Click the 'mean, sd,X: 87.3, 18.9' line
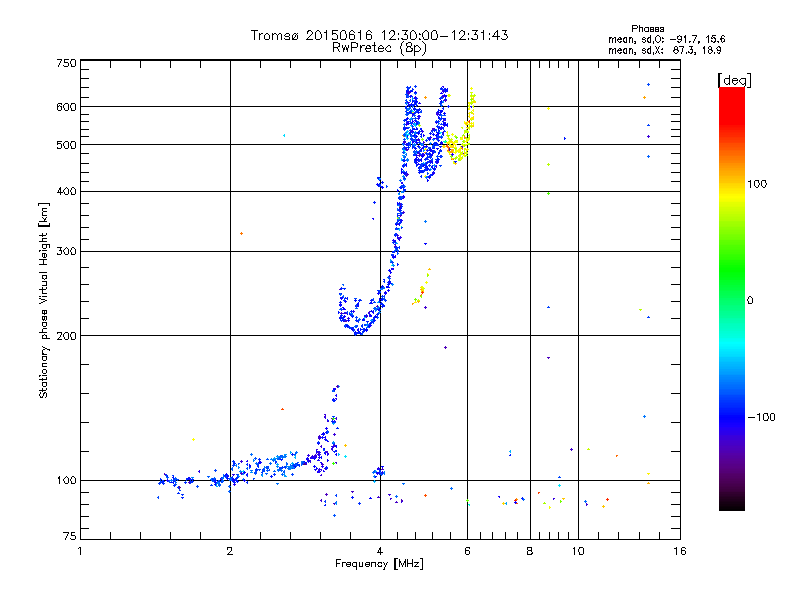Viewport: 800px width, 600px height. (664, 51)
